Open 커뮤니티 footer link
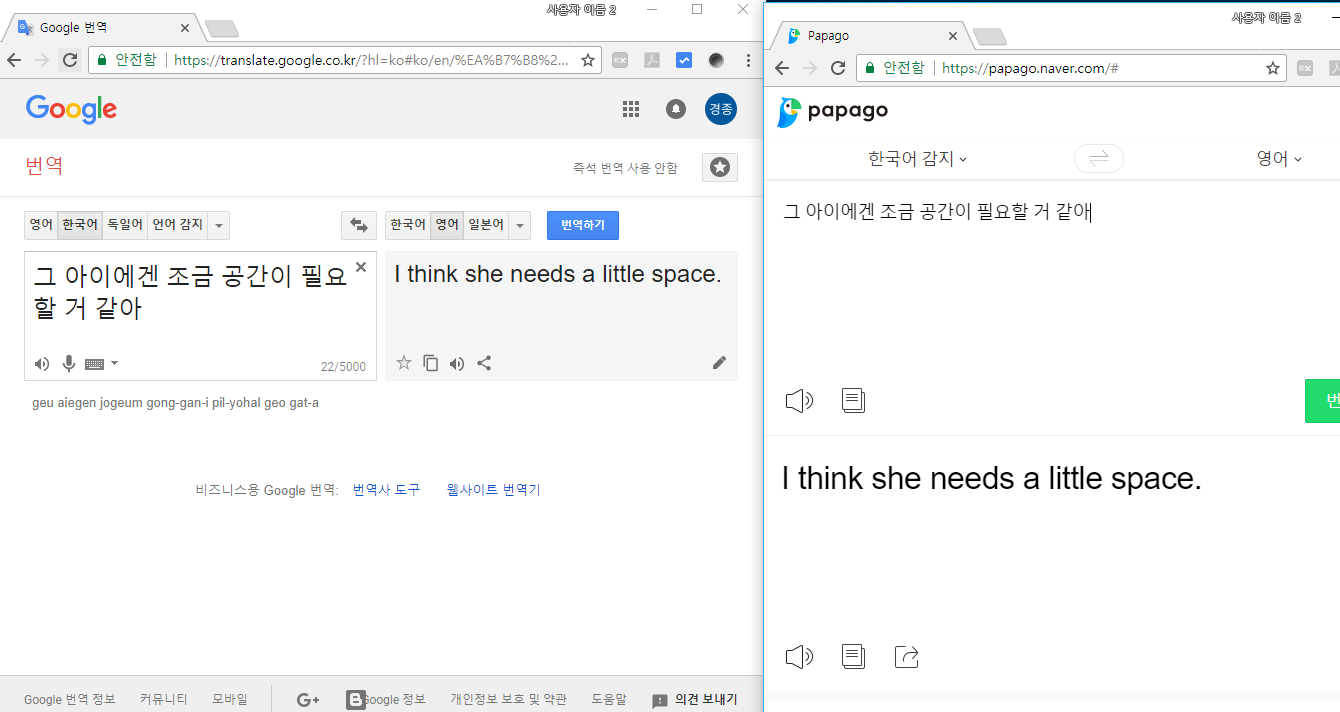The width and height of the screenshot is (1340, 712). pyautogui.click(x=164, y=699)
